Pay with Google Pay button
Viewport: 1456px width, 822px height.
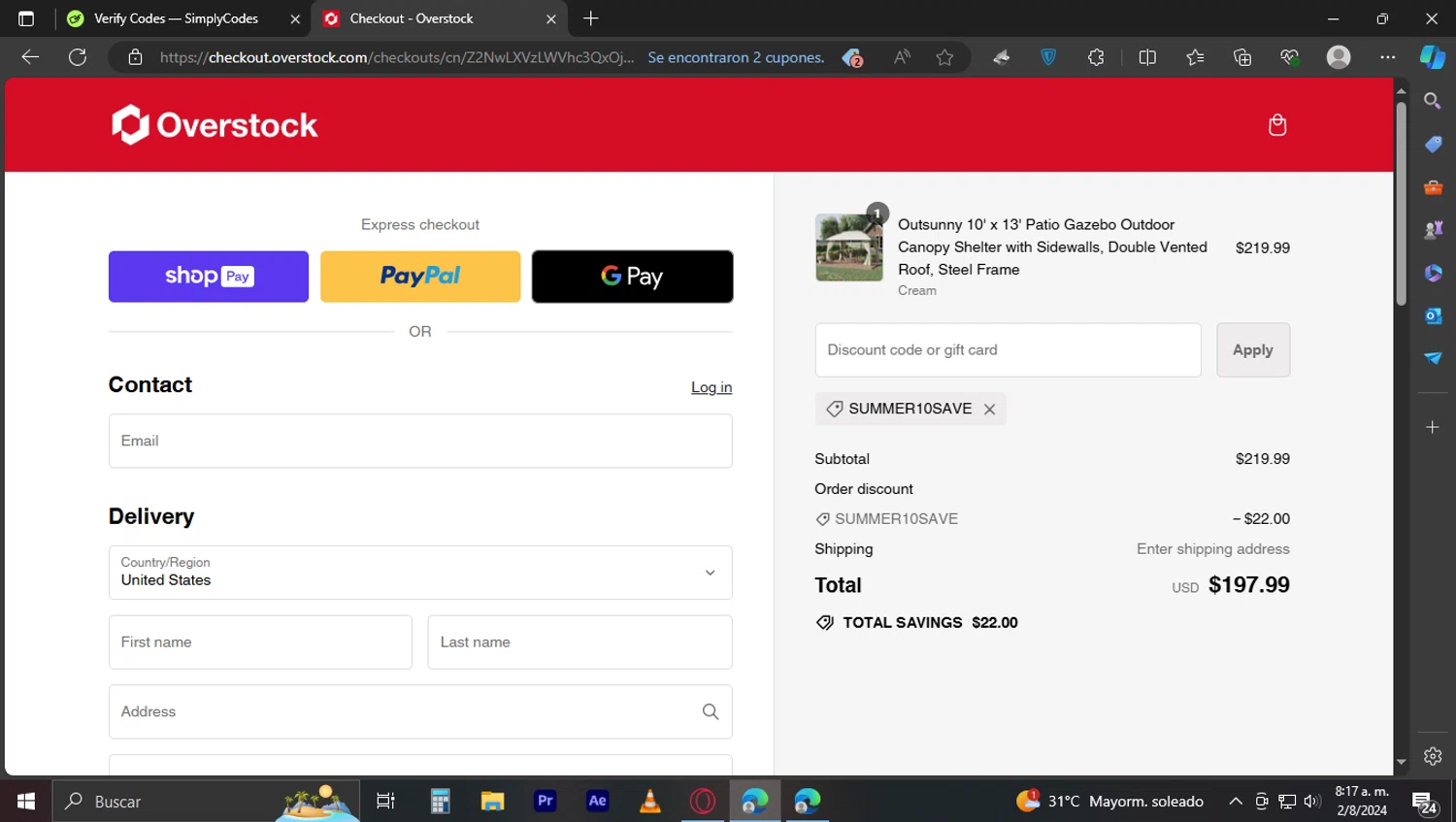click(x=632, y=277)
